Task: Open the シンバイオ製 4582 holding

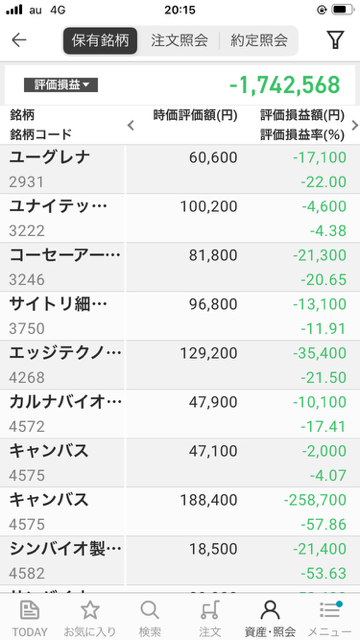Action: [x=180, y=560]
